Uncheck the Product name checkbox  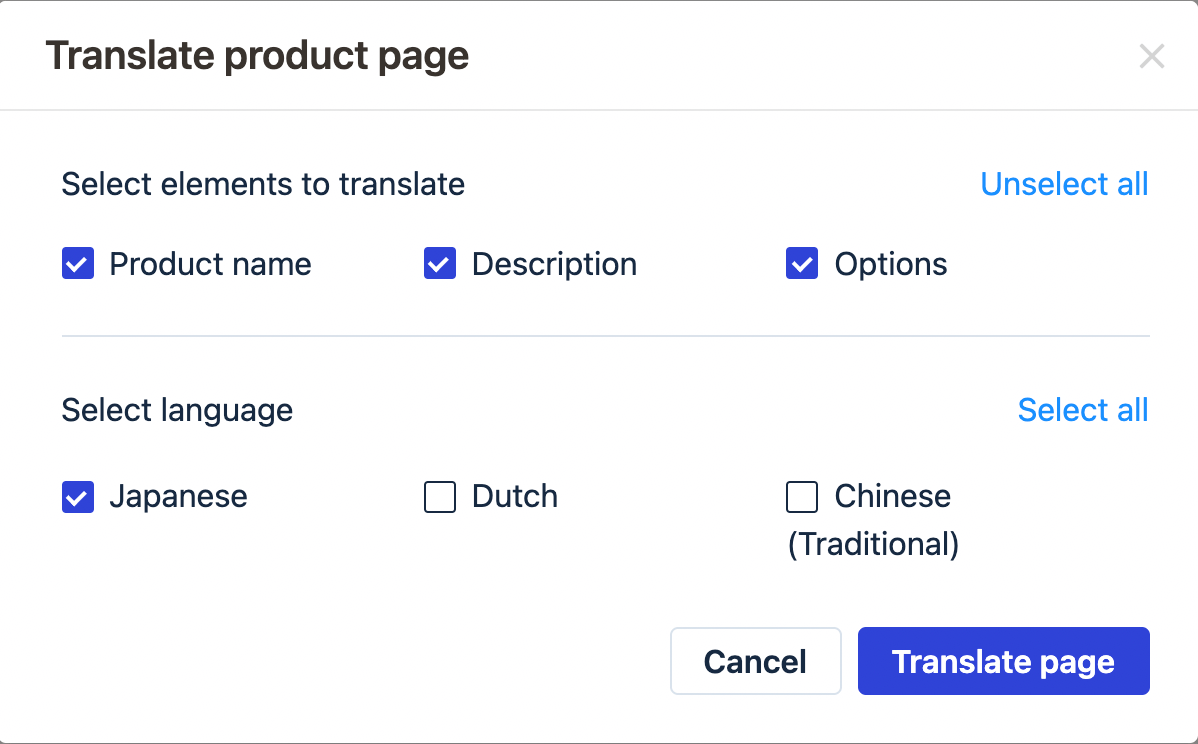click(78, 264)
